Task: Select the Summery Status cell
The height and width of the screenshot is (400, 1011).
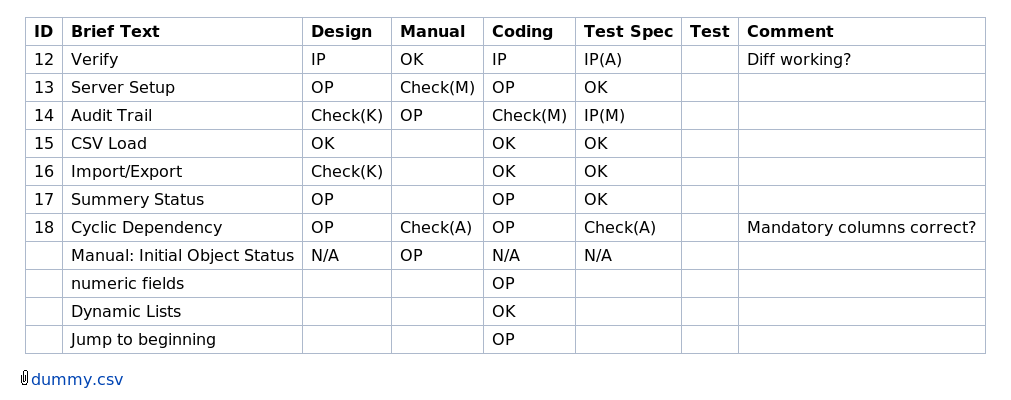Action: coord(182,199)
